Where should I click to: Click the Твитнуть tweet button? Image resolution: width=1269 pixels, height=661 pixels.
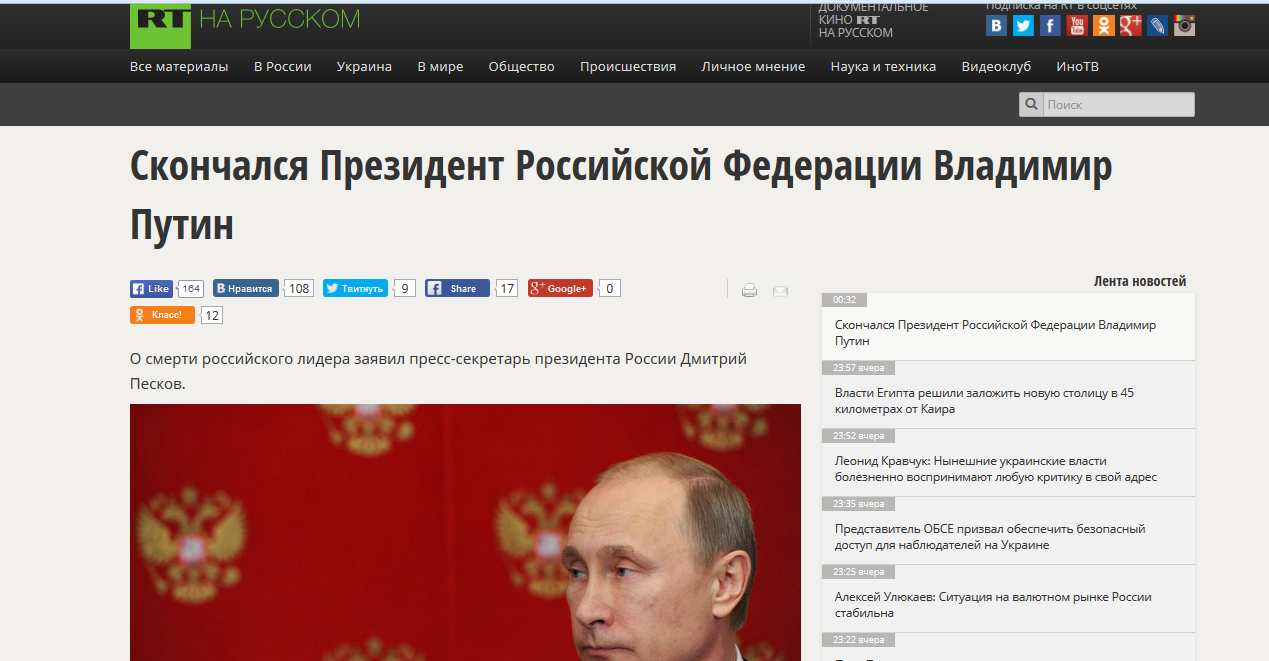pyautogui.click(x=355, y=289)
